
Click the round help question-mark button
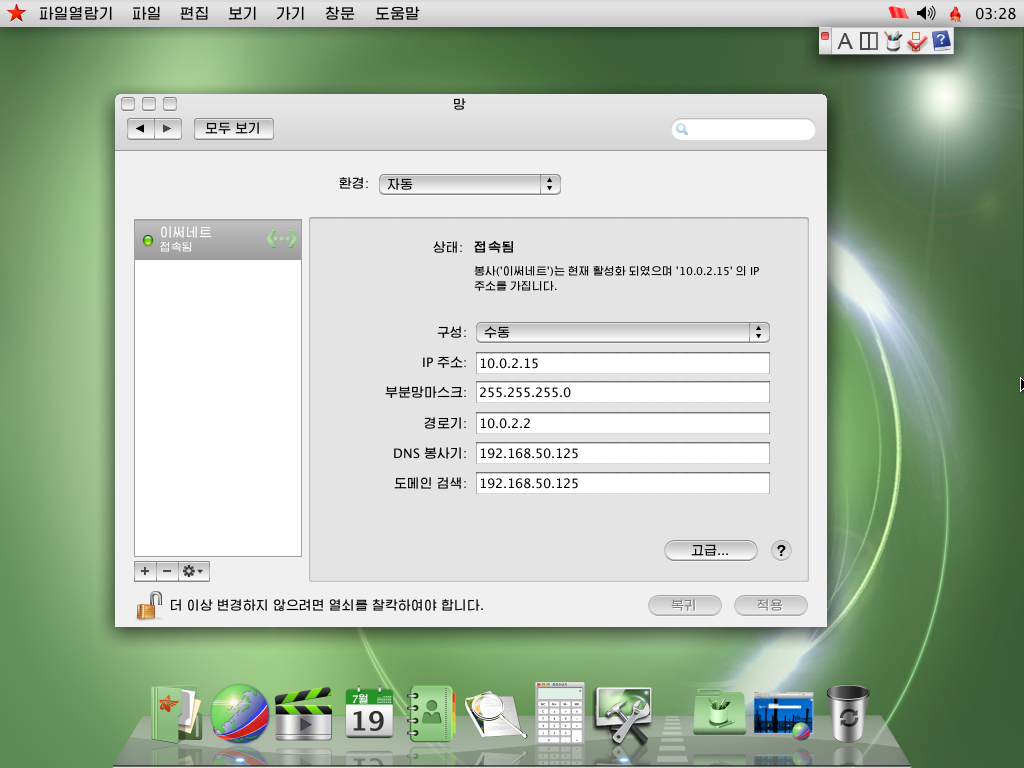781,551
